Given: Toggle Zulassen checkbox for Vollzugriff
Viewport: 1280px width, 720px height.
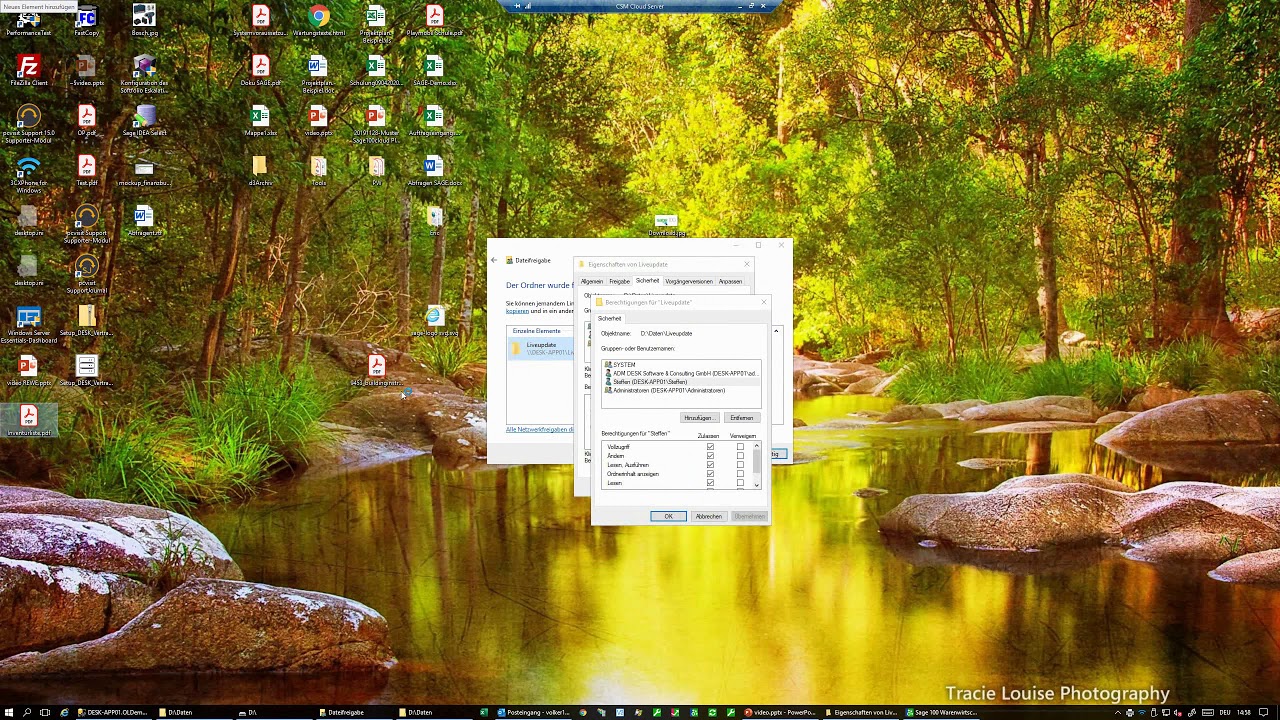Looking at the screenshot, I should click(710, 447).
